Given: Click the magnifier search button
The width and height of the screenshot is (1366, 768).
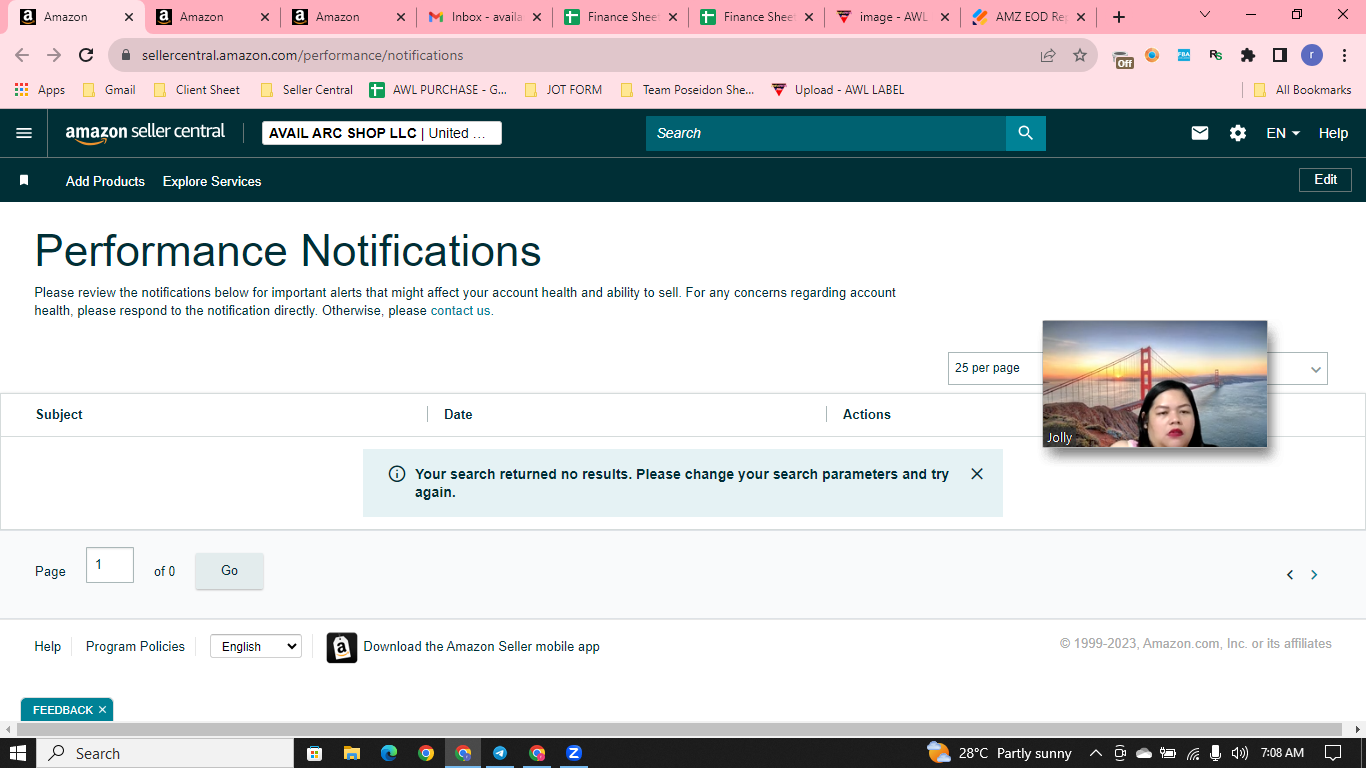Looking at the screenshot, I should pos(1025,133).
